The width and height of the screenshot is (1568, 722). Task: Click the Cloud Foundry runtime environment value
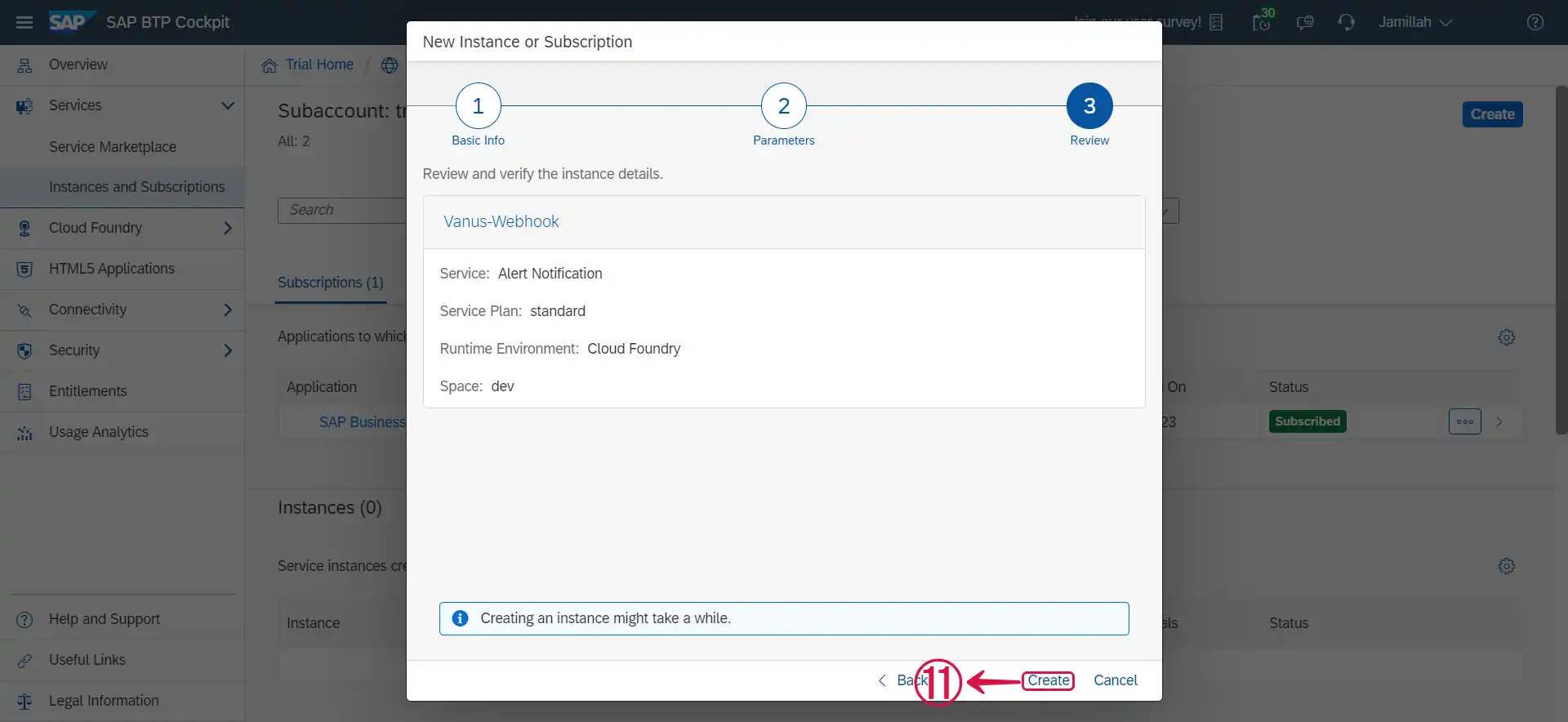pos(634,349)
